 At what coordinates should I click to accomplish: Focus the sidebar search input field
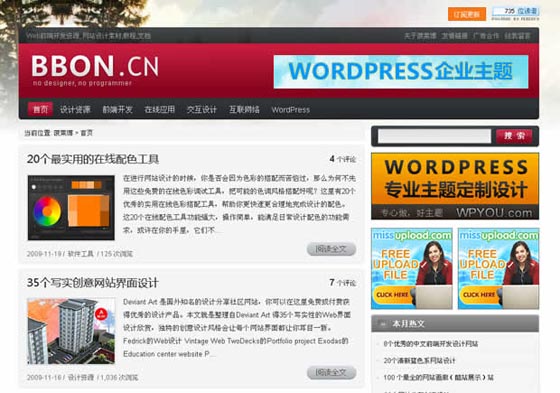[x=434, y=136]
